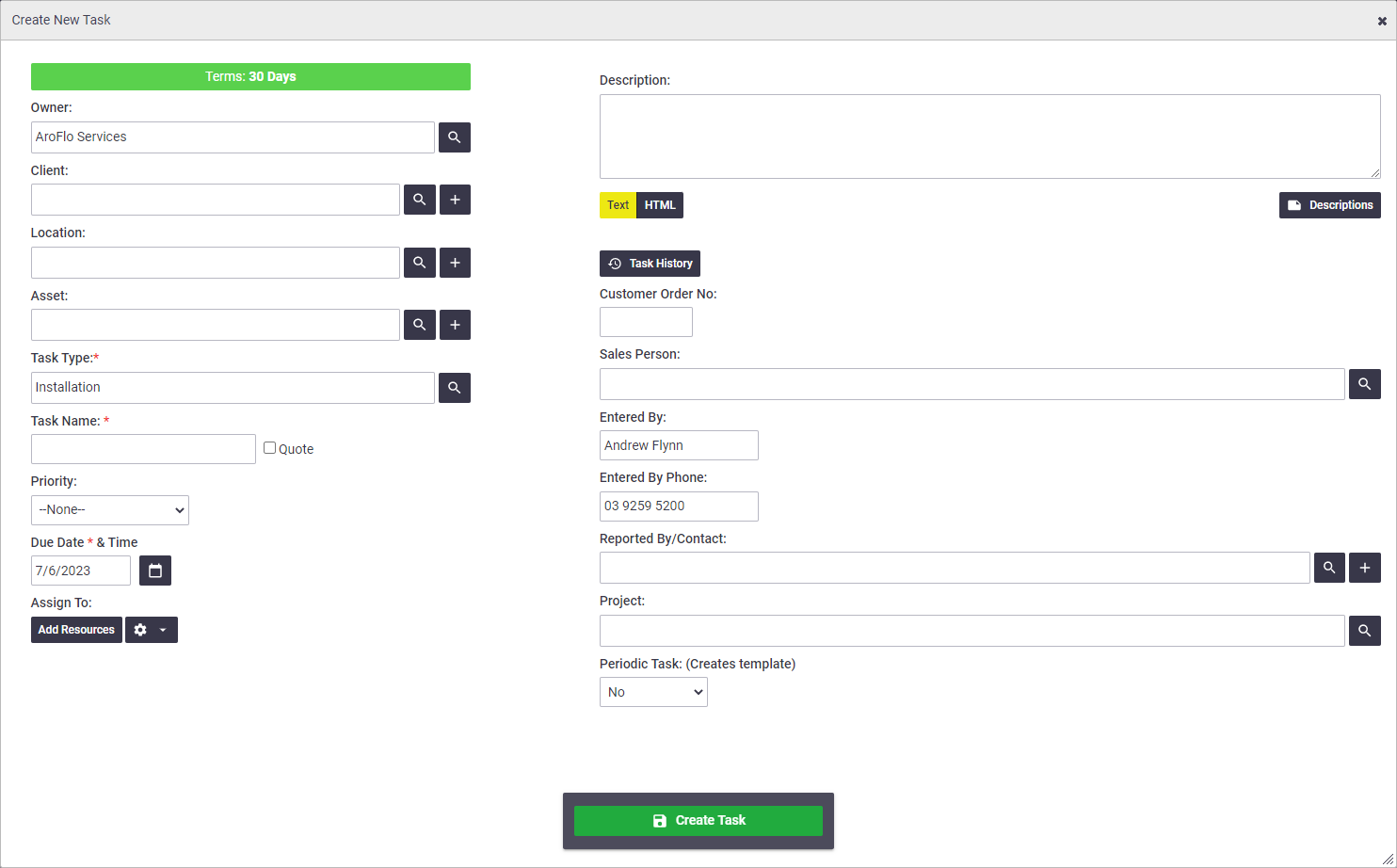Search Sales Person with magnifier icon

[1365, 384]
